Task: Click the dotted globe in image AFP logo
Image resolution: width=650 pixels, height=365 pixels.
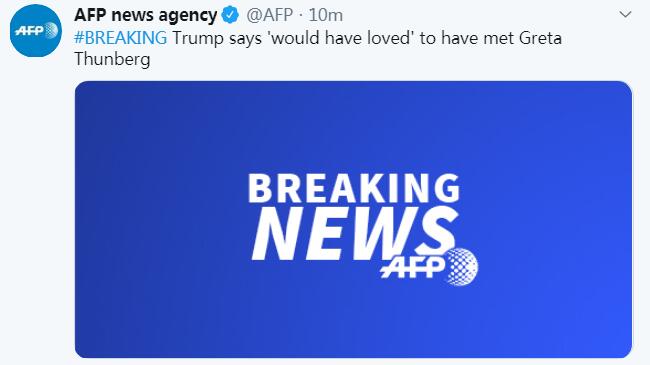Action: (461, 267)
